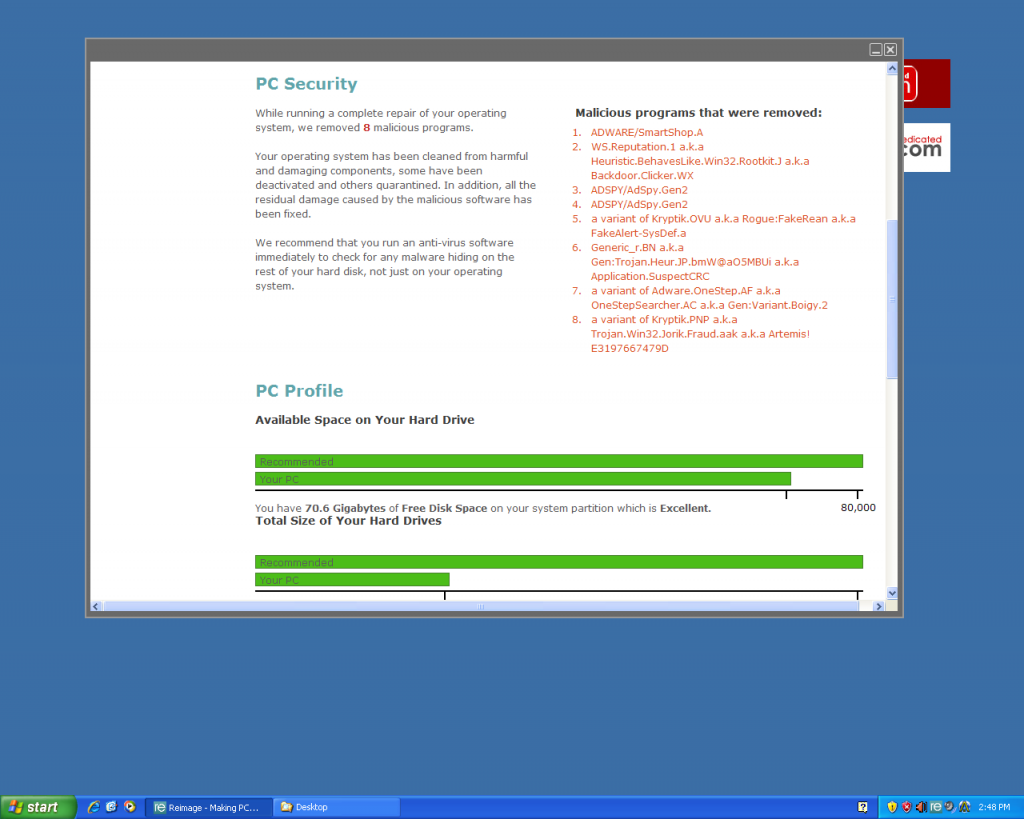Viewport: 1024px width, 819px height.
Task: Click the vertical scrollbar up arrow
Action: [892, 69]
